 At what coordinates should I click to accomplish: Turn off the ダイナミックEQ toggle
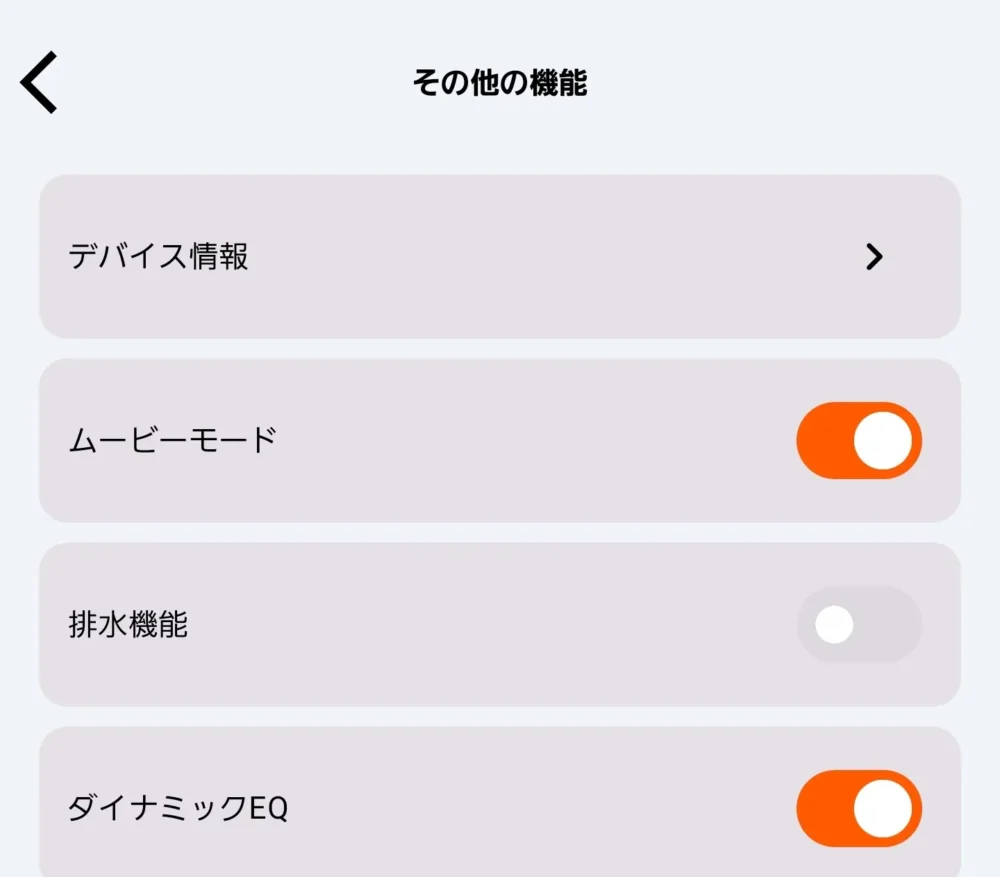pos(859,808)
